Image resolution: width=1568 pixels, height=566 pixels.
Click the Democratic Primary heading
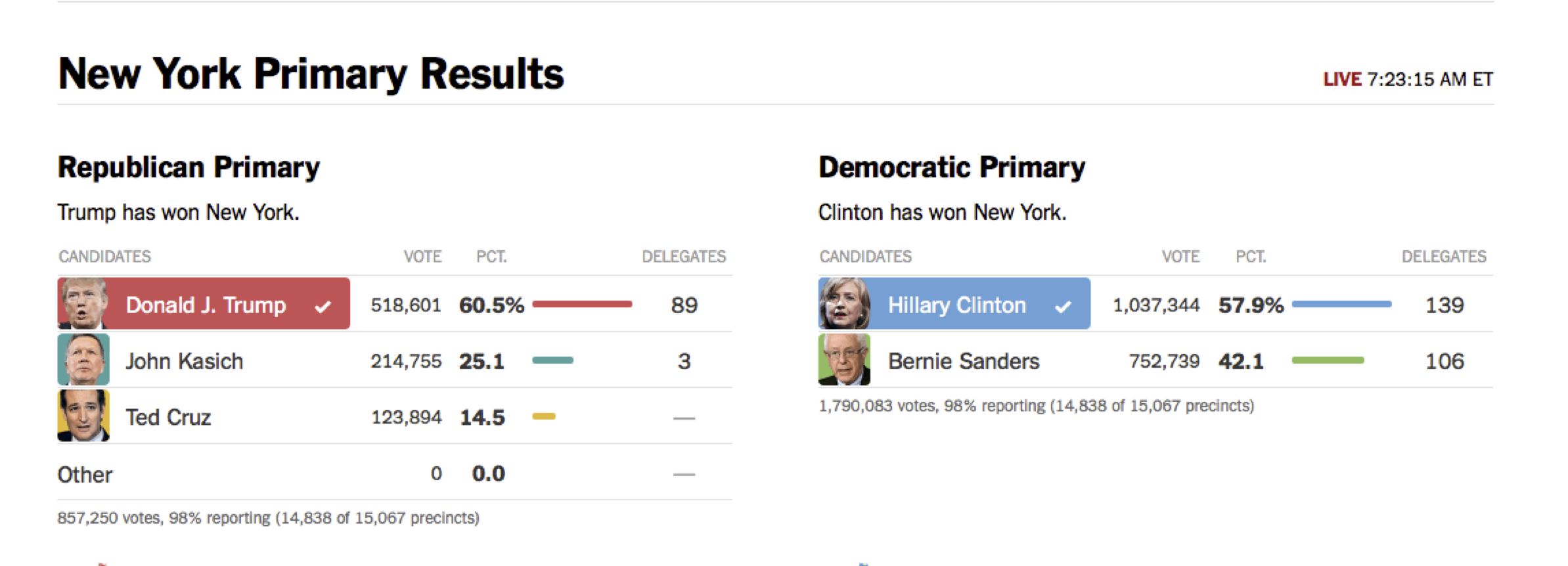(952, 167)
